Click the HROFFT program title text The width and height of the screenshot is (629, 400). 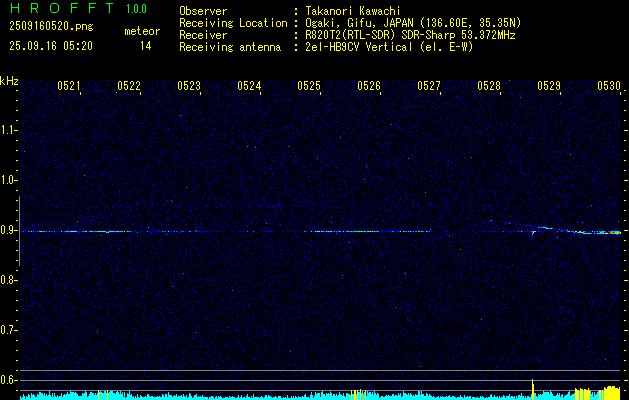tap(63, 8)
